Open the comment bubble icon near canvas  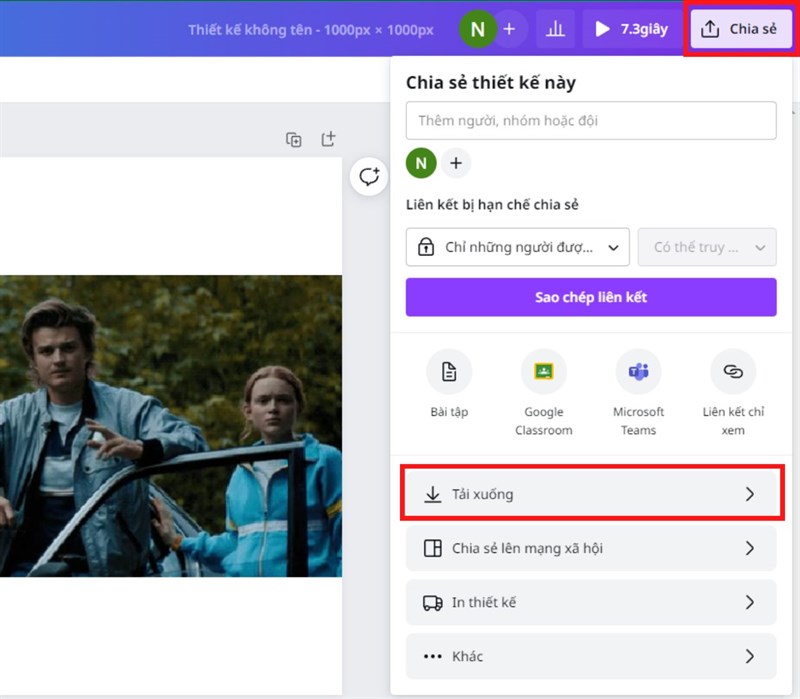click(x=369, y=177)
